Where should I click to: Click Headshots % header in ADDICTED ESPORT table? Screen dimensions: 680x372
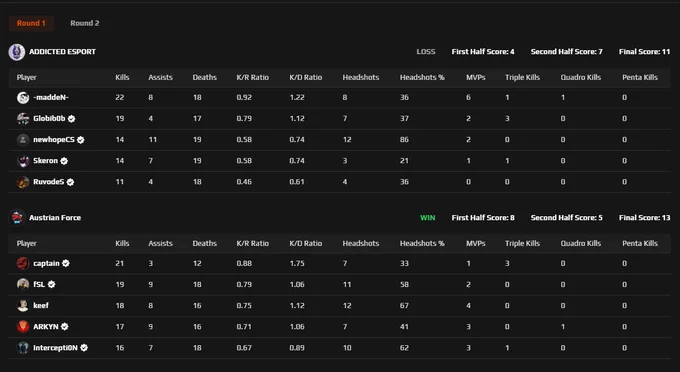[422, 77]
